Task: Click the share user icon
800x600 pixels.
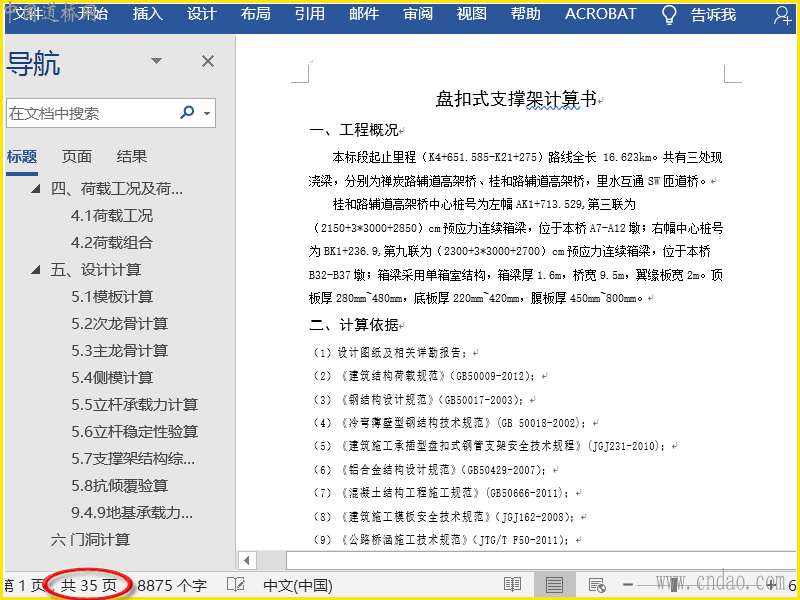Action: [x=782, y=15]
